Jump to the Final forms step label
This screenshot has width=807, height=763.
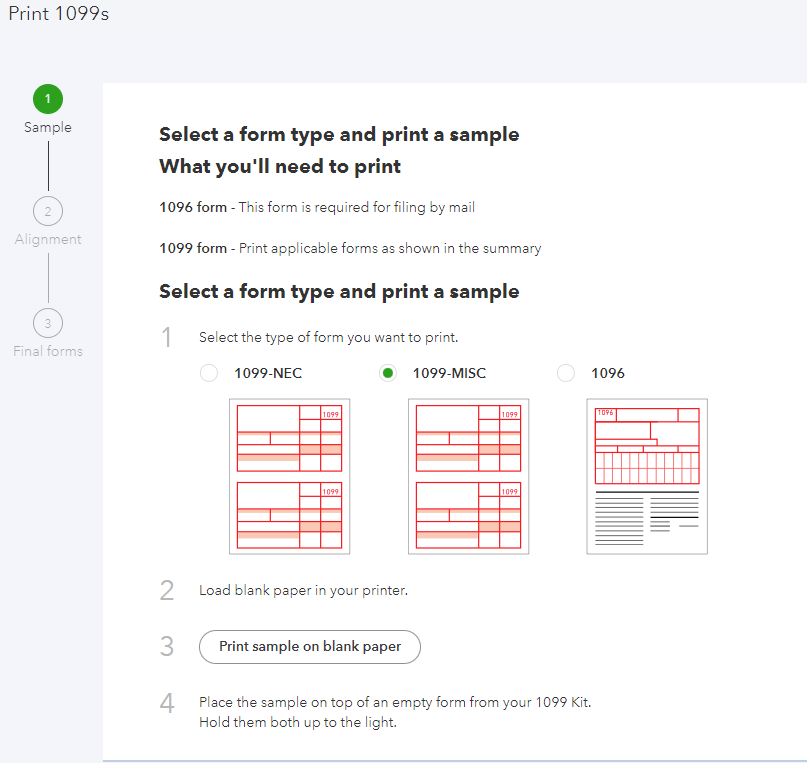48,351
